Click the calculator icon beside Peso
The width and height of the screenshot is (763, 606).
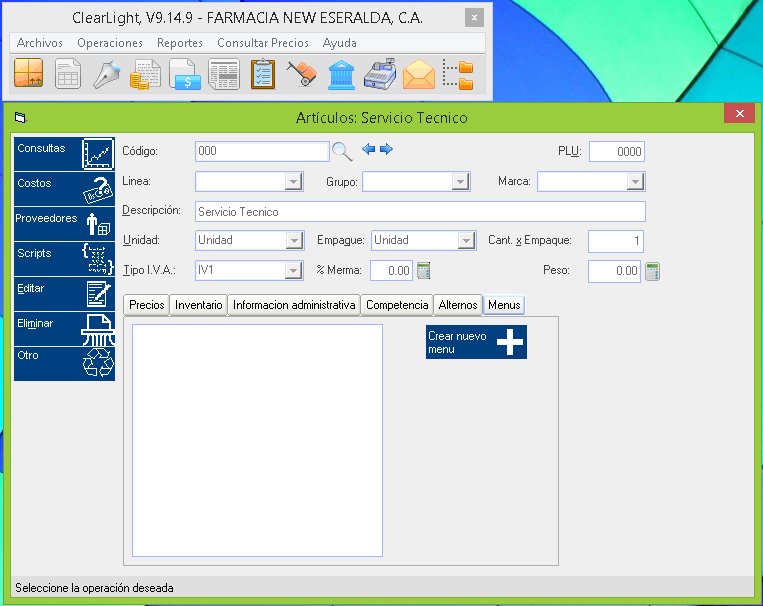653,271
